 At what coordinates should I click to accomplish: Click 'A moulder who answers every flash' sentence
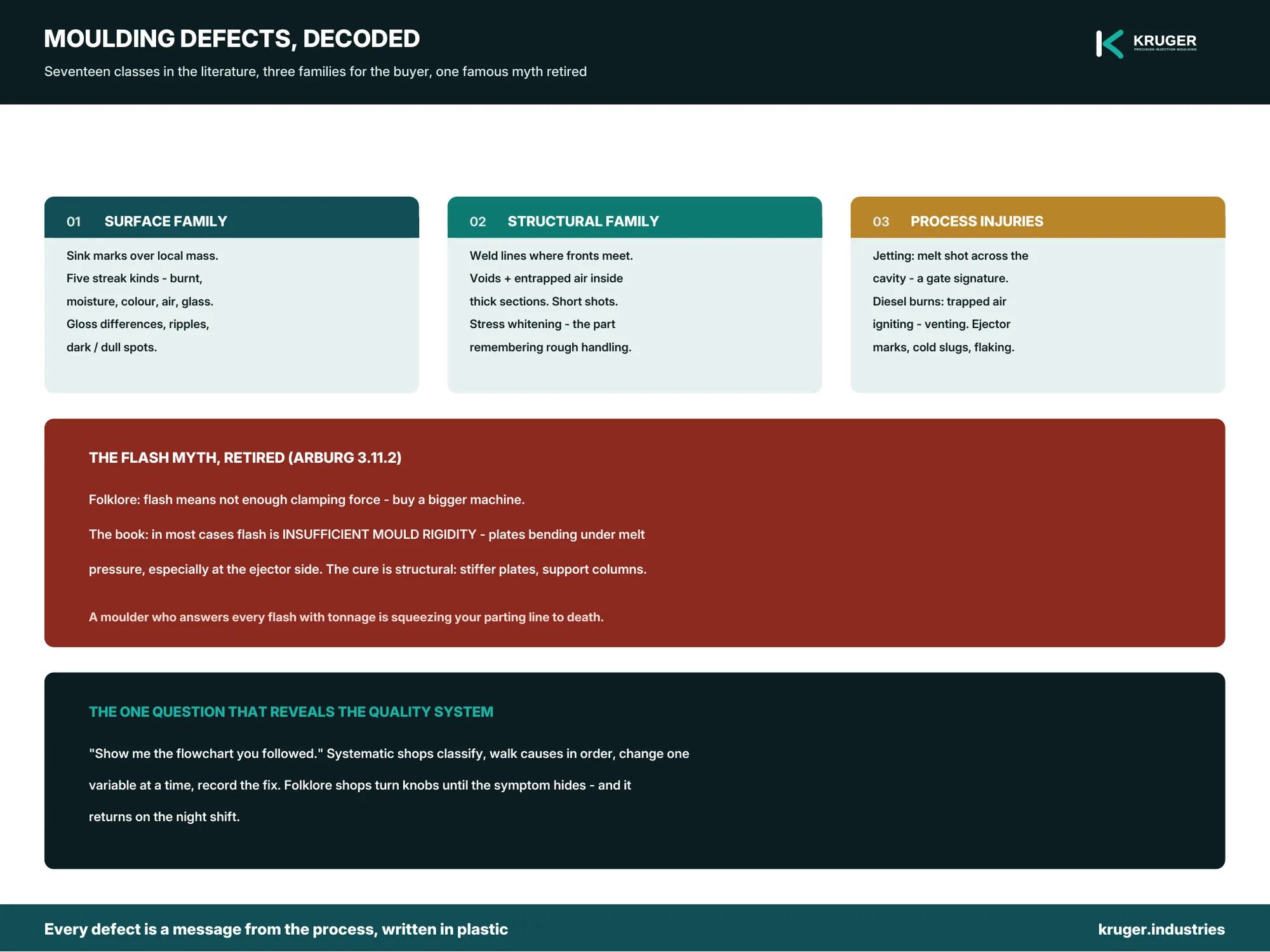346,617
